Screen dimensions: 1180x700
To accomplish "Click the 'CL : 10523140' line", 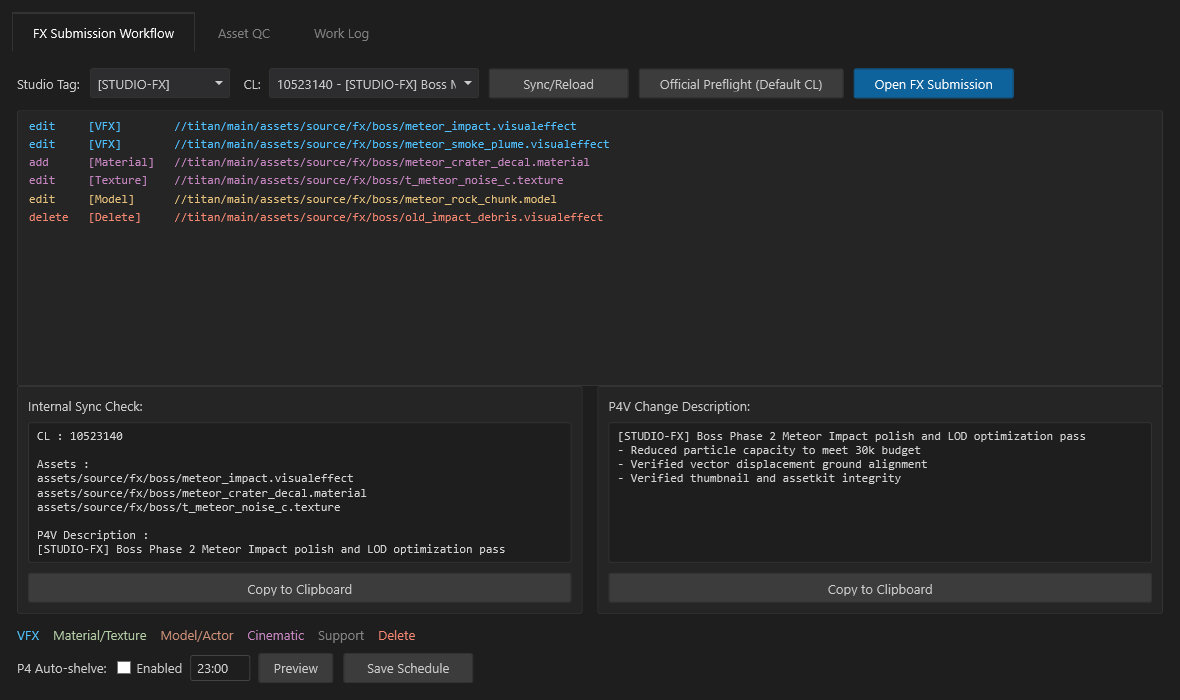I will (80, 437).
